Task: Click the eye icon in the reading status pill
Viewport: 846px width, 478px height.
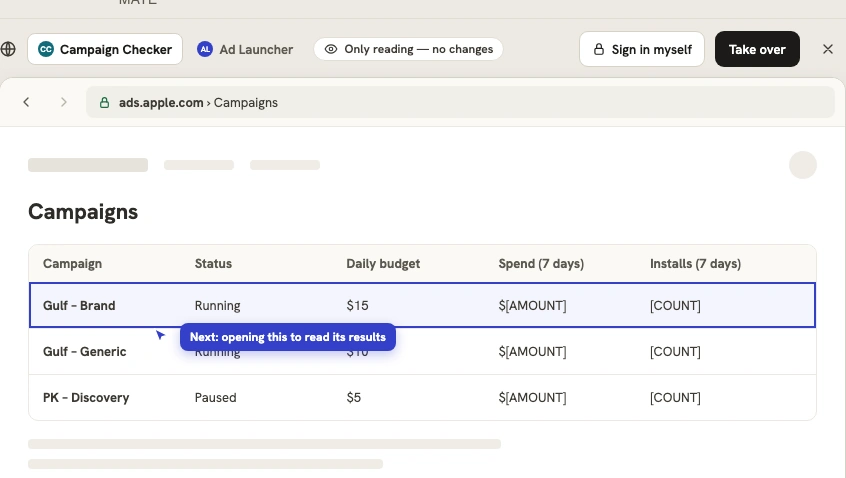Action: point(331,49)
